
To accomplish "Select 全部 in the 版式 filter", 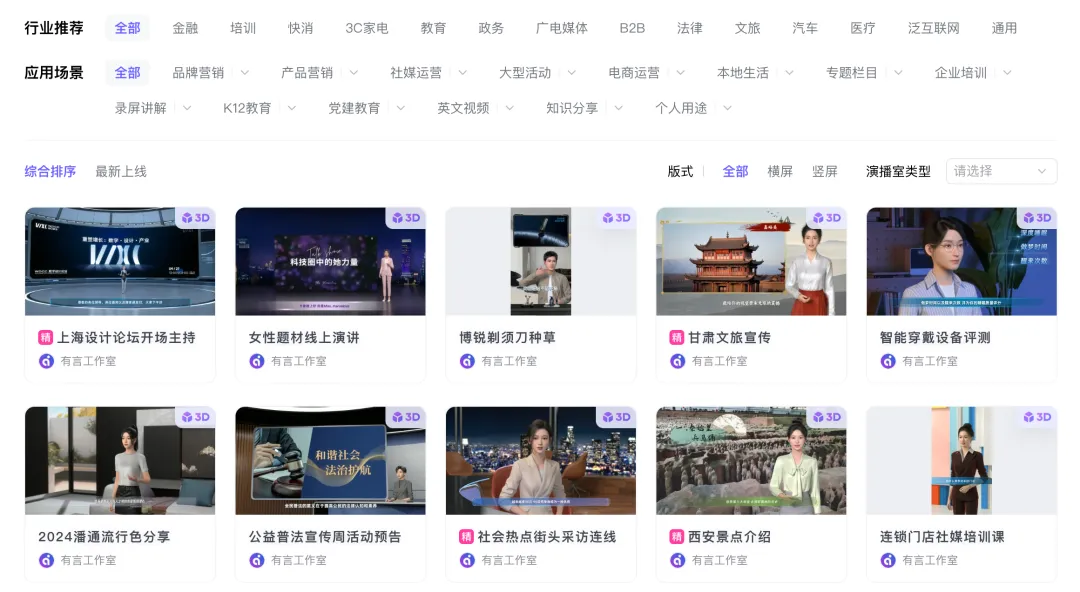I will click(x=735, y=171).
